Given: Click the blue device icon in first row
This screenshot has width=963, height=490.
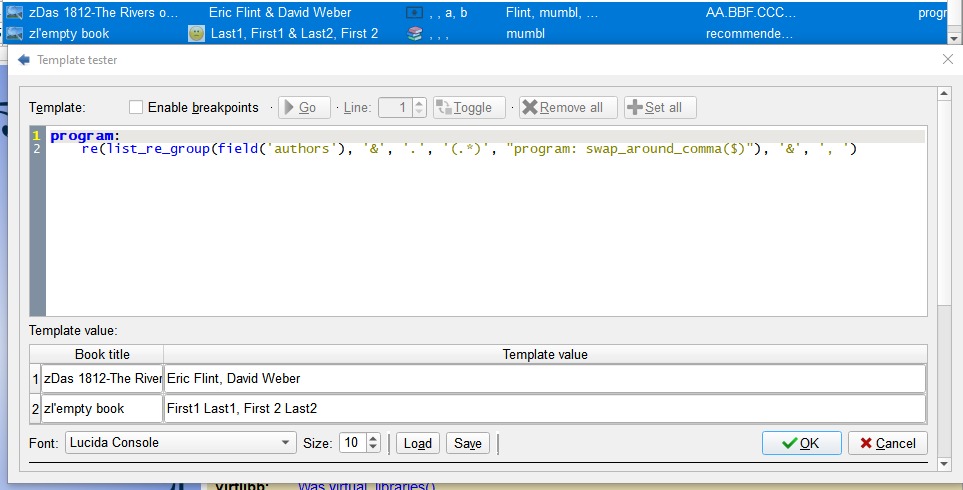Looking at the screenshot, I should (415, 12).
